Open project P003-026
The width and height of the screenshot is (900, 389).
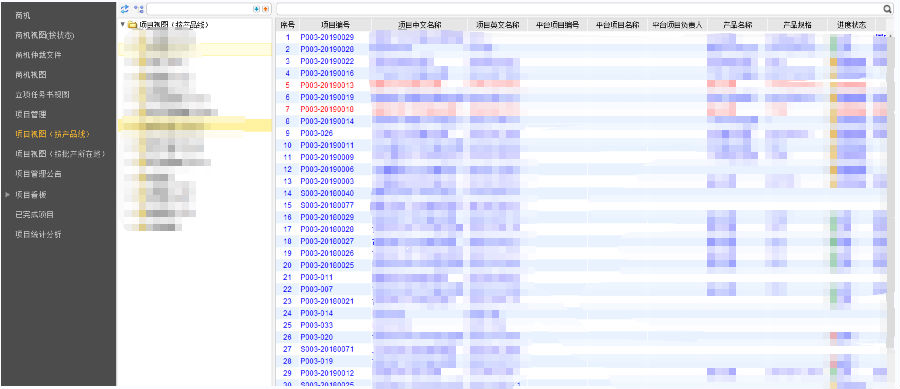(x=316, y=133)
